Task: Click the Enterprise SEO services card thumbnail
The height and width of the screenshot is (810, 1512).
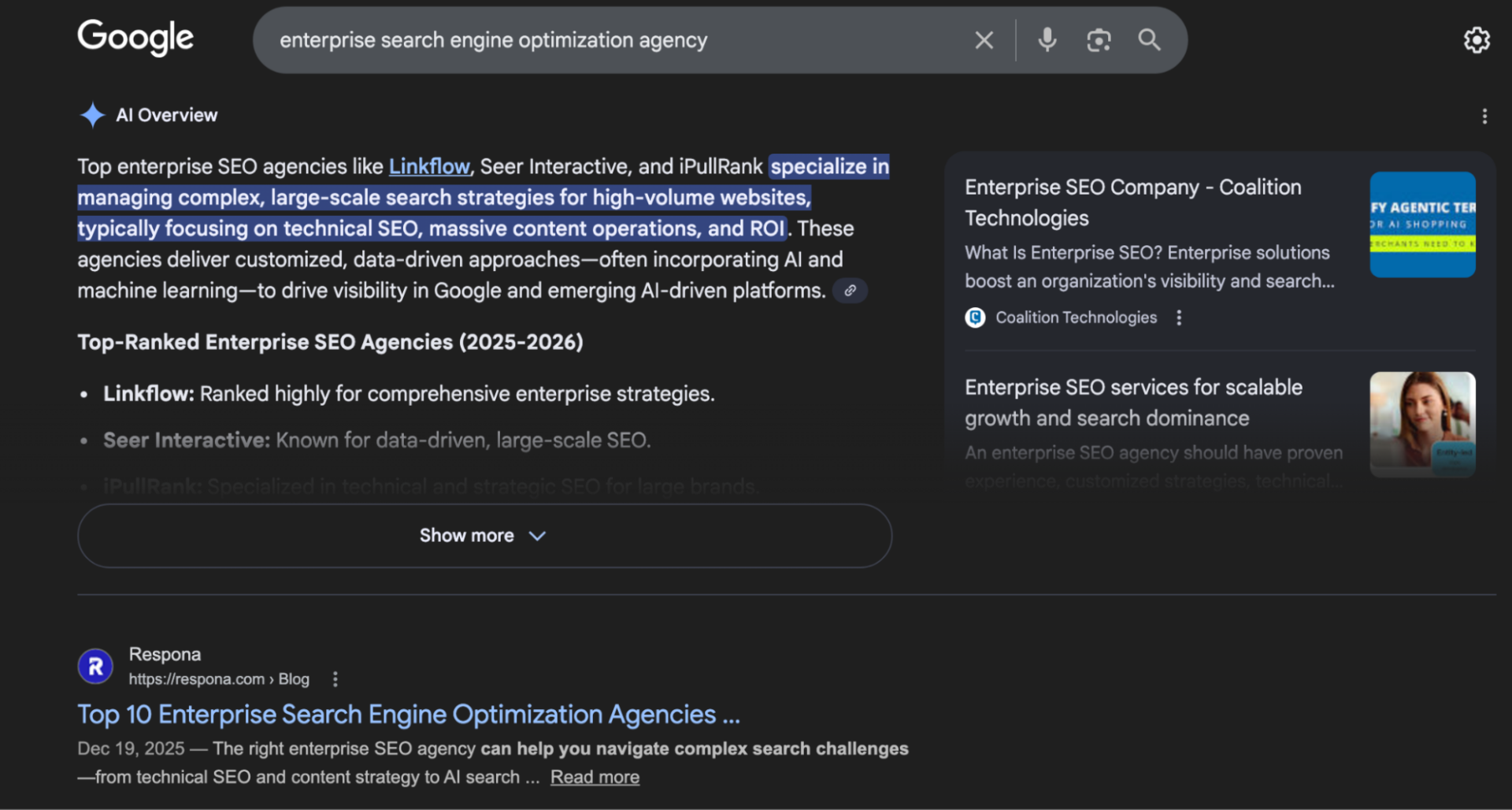Action: 1422,425
